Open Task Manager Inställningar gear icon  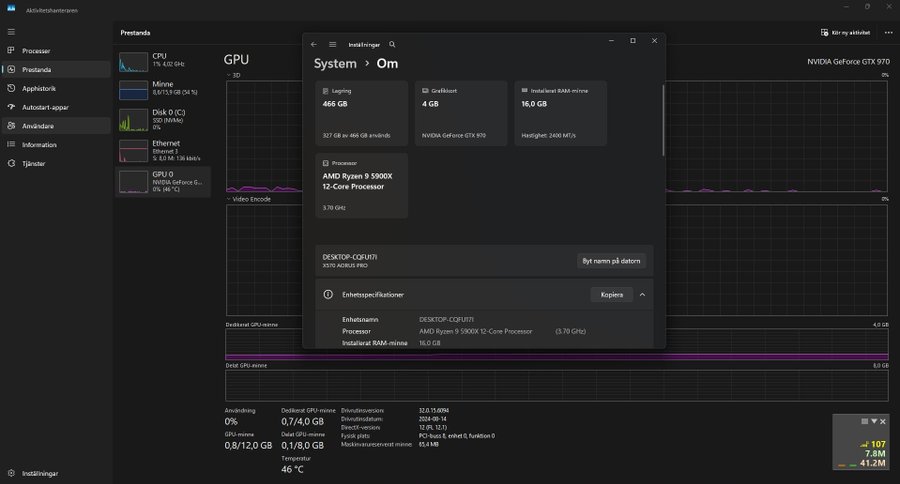click(x=11, y=473)
